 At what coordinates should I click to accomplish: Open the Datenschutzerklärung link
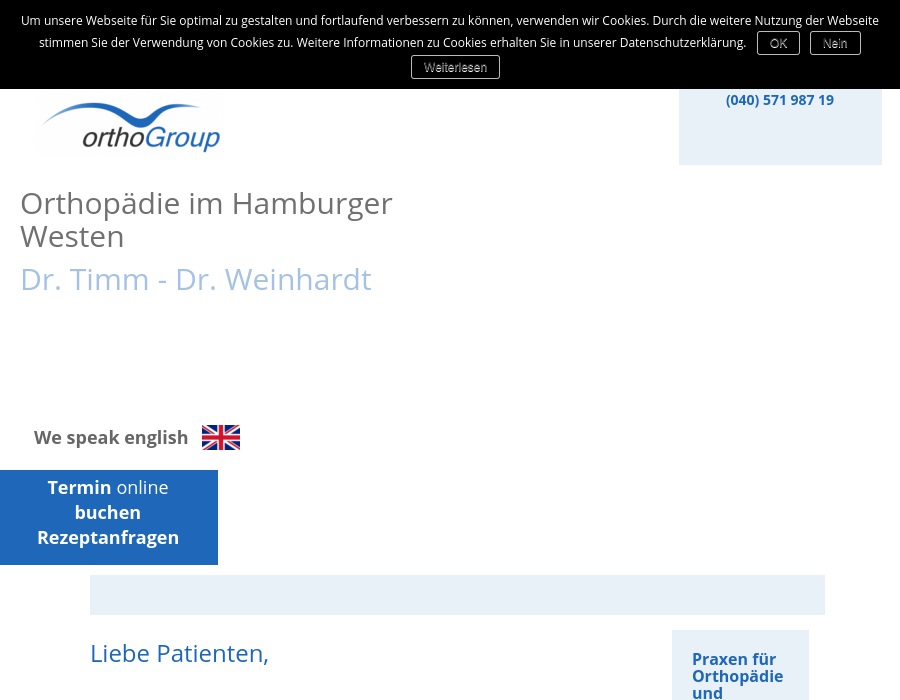(681, 42)
